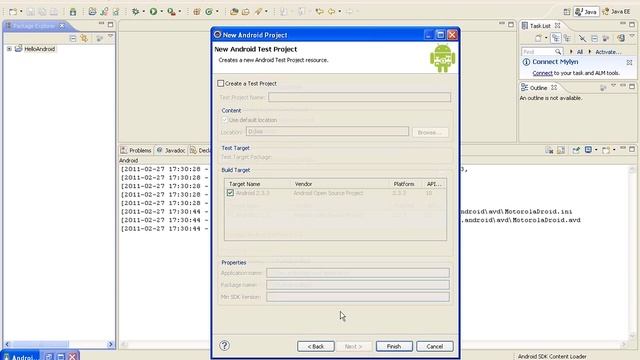Toggle the Use default location checkbox
Image resolution: width=640 pixels, height=360 pixels.
pos(224,120)
